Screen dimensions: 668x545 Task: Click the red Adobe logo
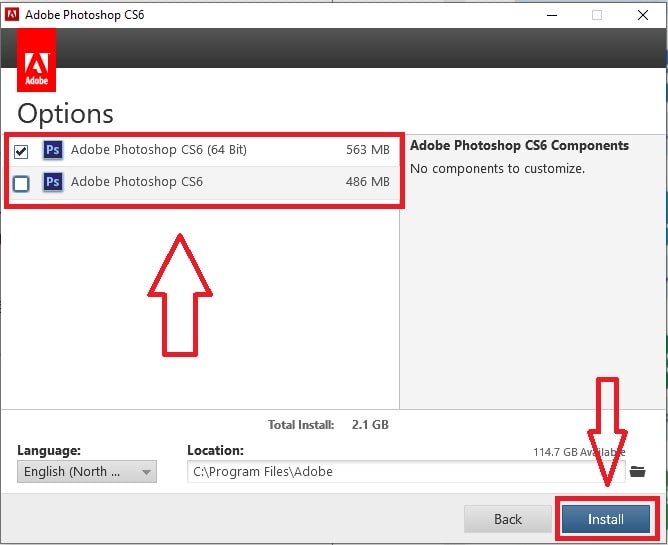pyautogui.click(x=36, y=60)
